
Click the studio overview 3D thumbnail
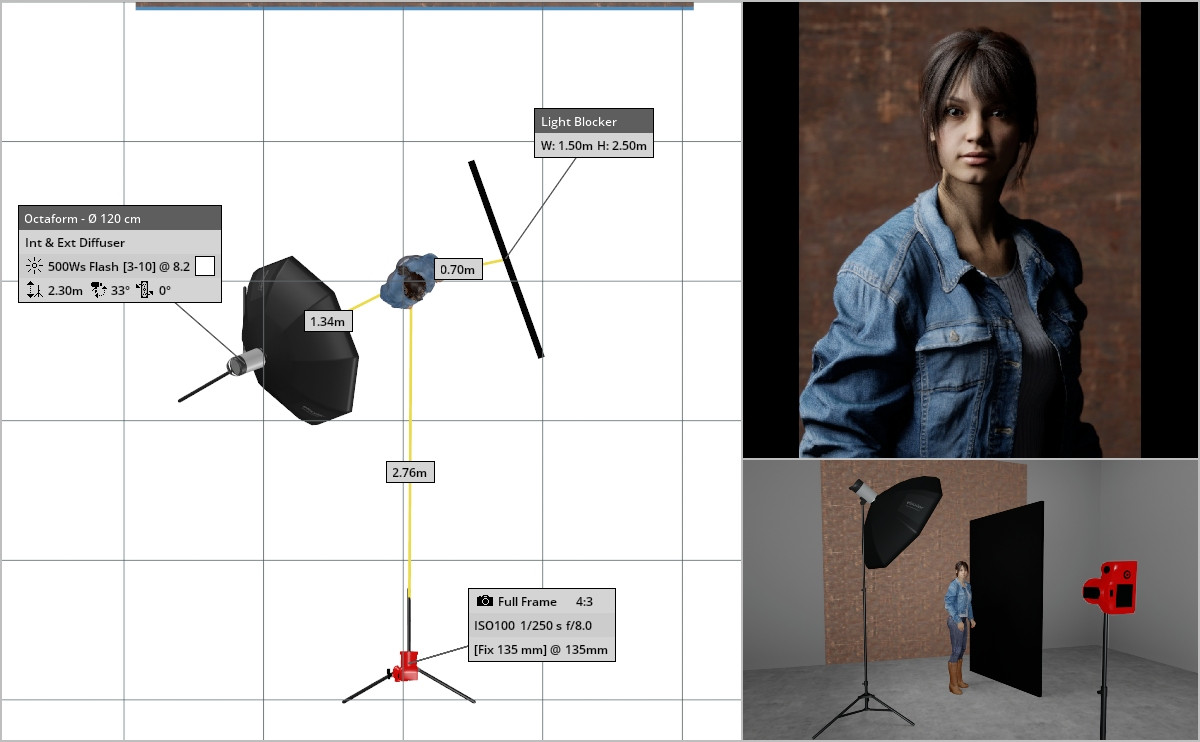click(x=970, y=600)
